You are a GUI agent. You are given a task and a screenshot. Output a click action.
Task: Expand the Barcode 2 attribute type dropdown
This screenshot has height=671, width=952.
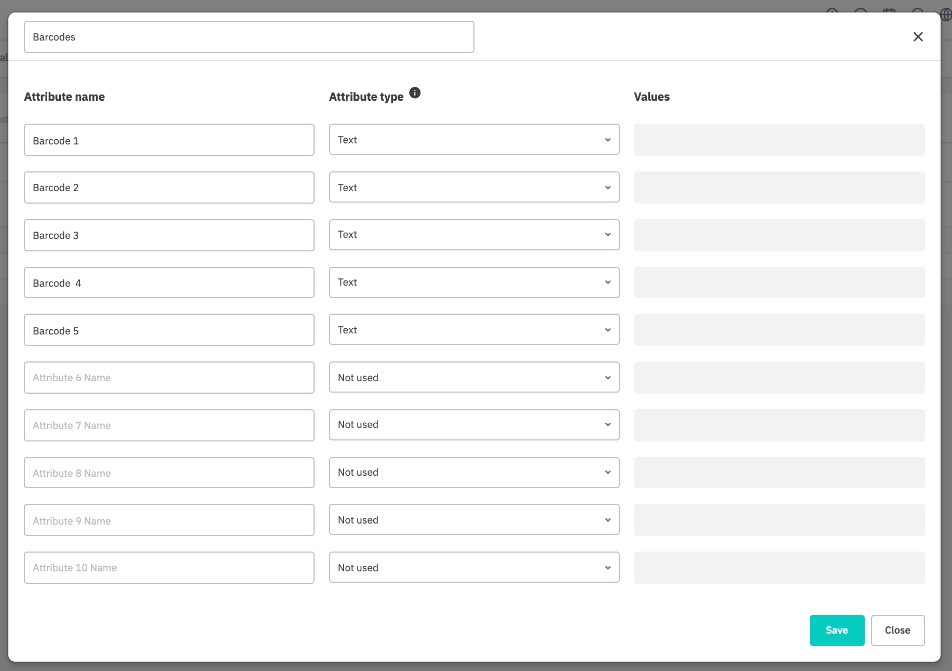pyautogui.click(x=474, y=188)
